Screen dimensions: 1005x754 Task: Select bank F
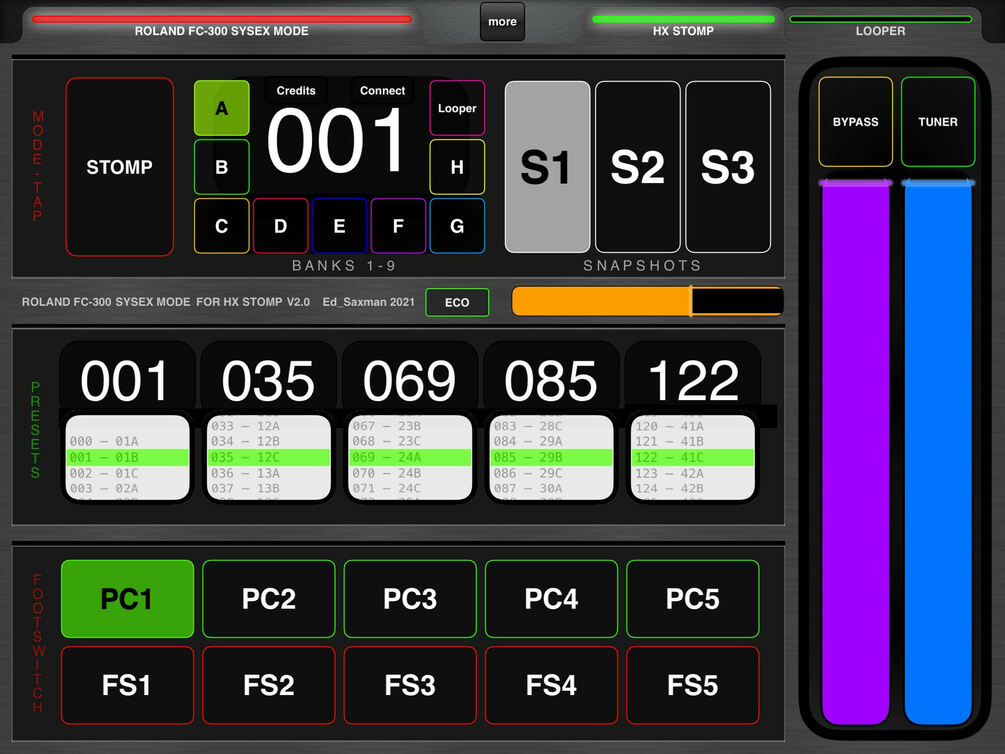point(398,226)
